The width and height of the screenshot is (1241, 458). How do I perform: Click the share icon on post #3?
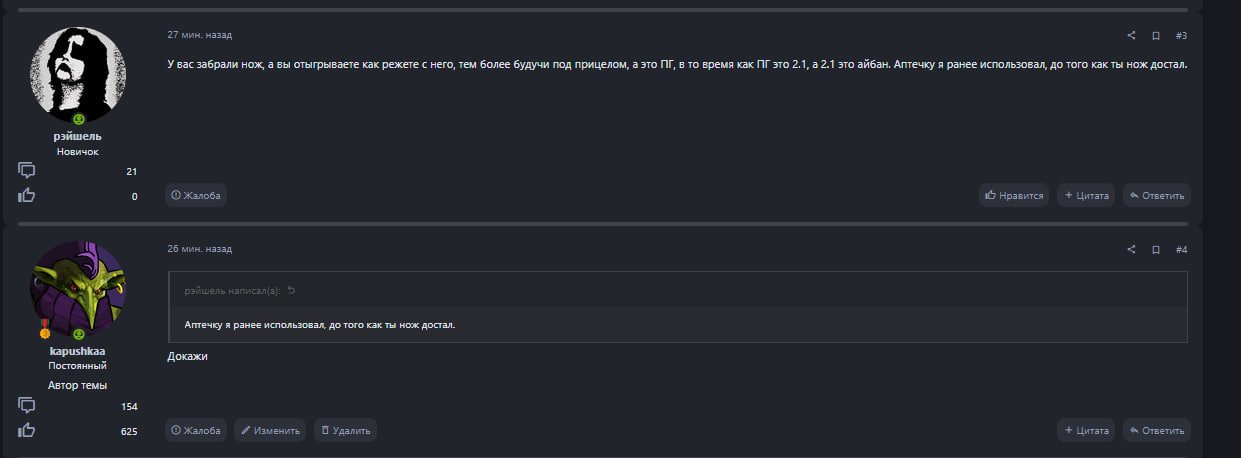1131,36
